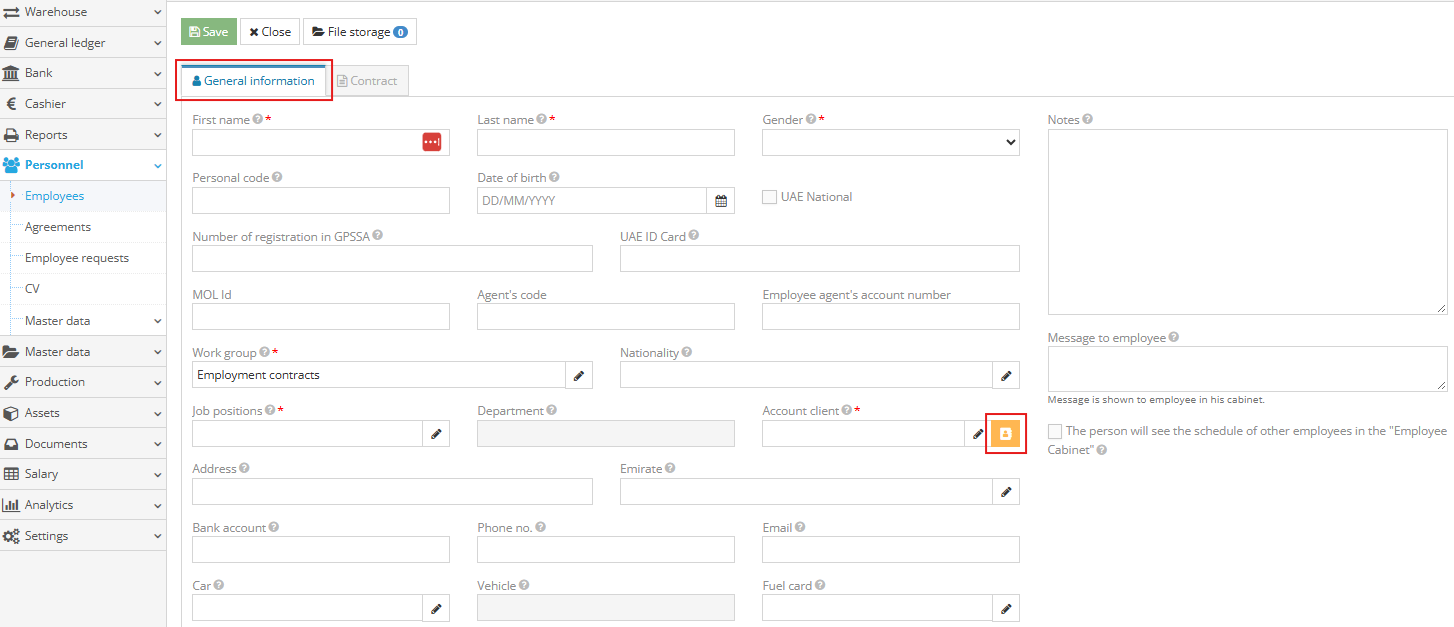Enable seeing other employees' schedule checkbox
1454x627 pixels.
pyautogui.click(x=1055, y=431)
